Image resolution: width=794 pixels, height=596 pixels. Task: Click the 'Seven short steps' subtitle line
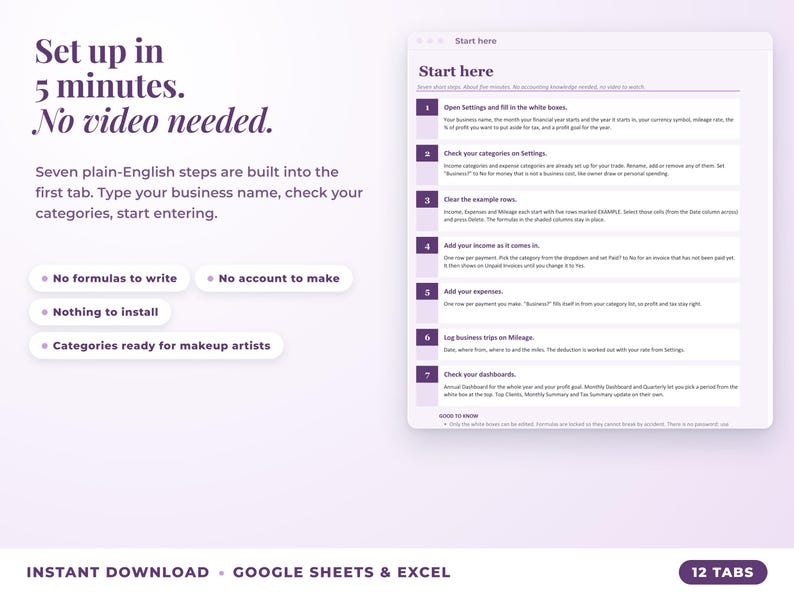pos(531,87)
